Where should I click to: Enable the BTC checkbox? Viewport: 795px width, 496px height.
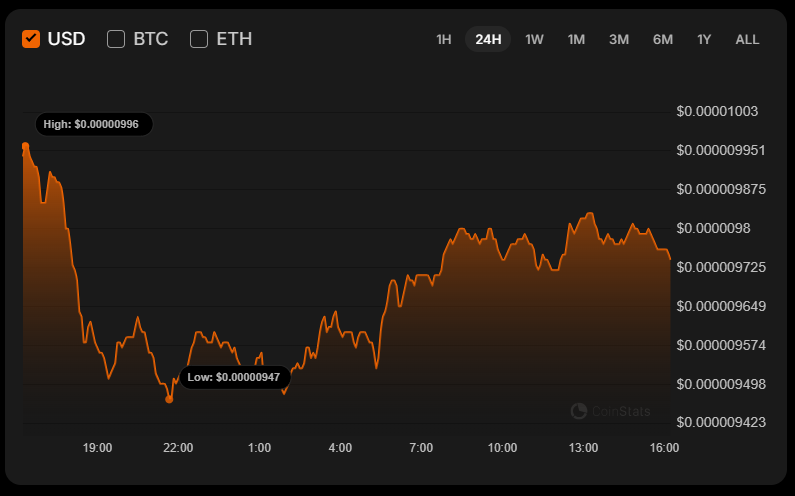116,39
